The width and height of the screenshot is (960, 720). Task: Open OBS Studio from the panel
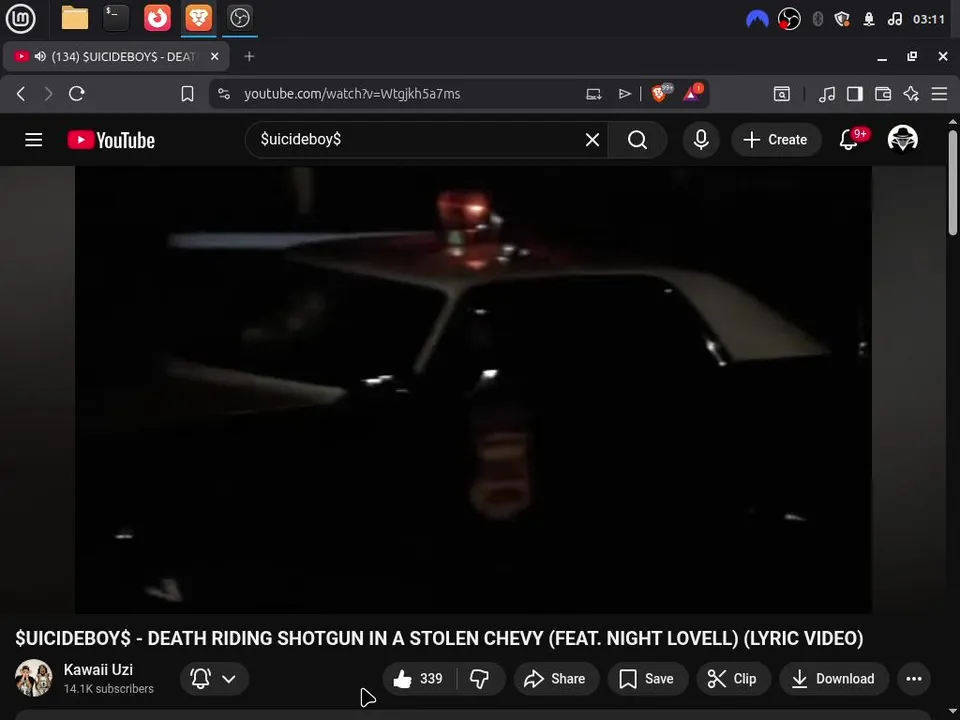239,18
